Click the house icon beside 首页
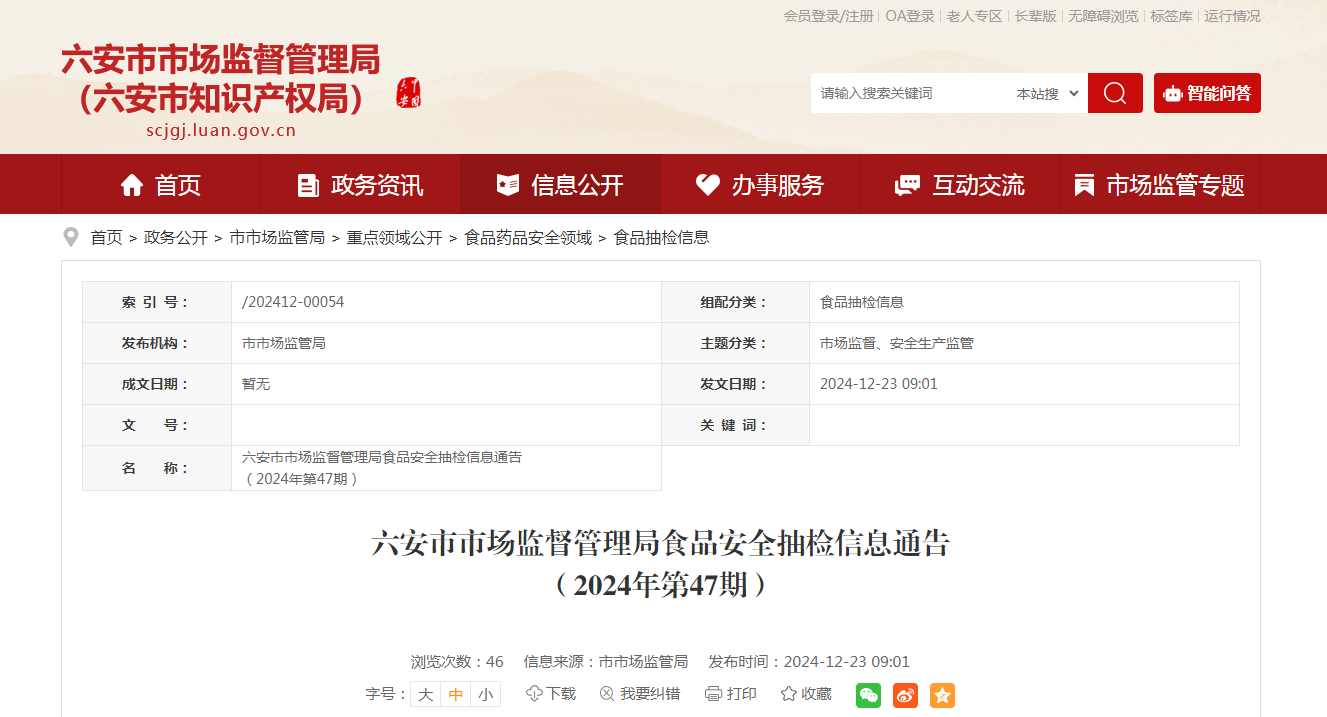This screenshot has height=717, width=1327. (x=132, y=185)
